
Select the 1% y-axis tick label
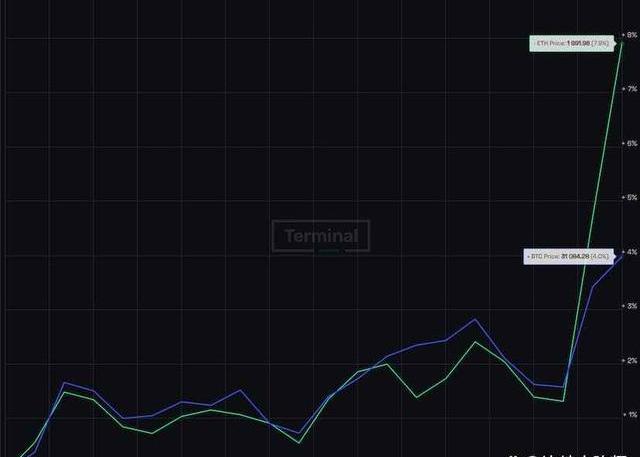click(x=631, y=414)
